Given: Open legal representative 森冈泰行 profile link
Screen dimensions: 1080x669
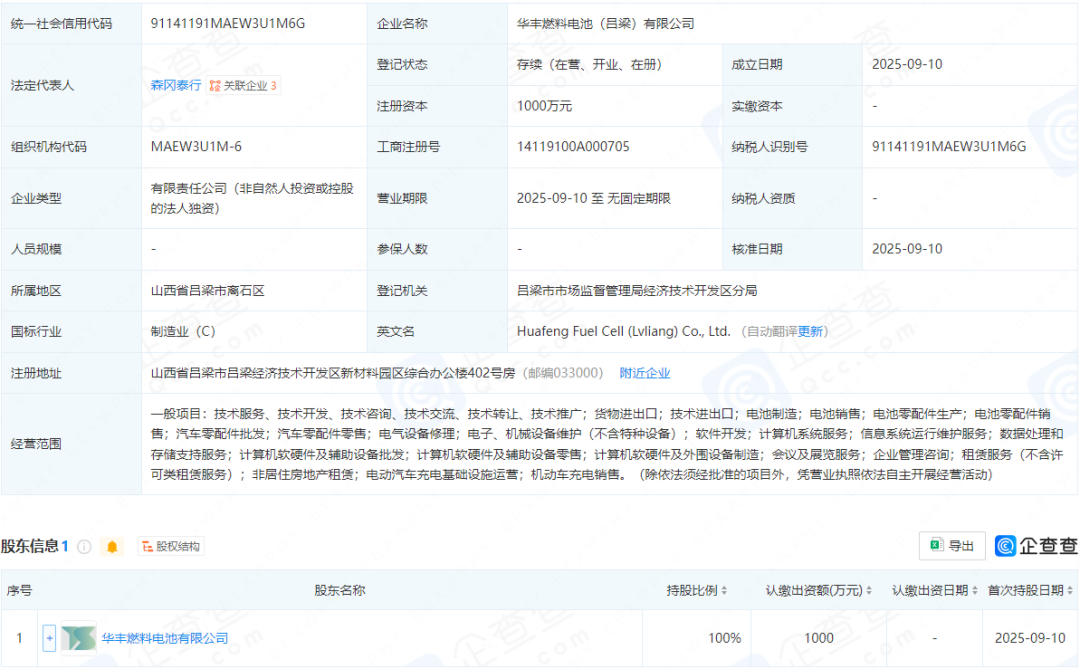Looking at the screenshot, I should click(176, 85).
